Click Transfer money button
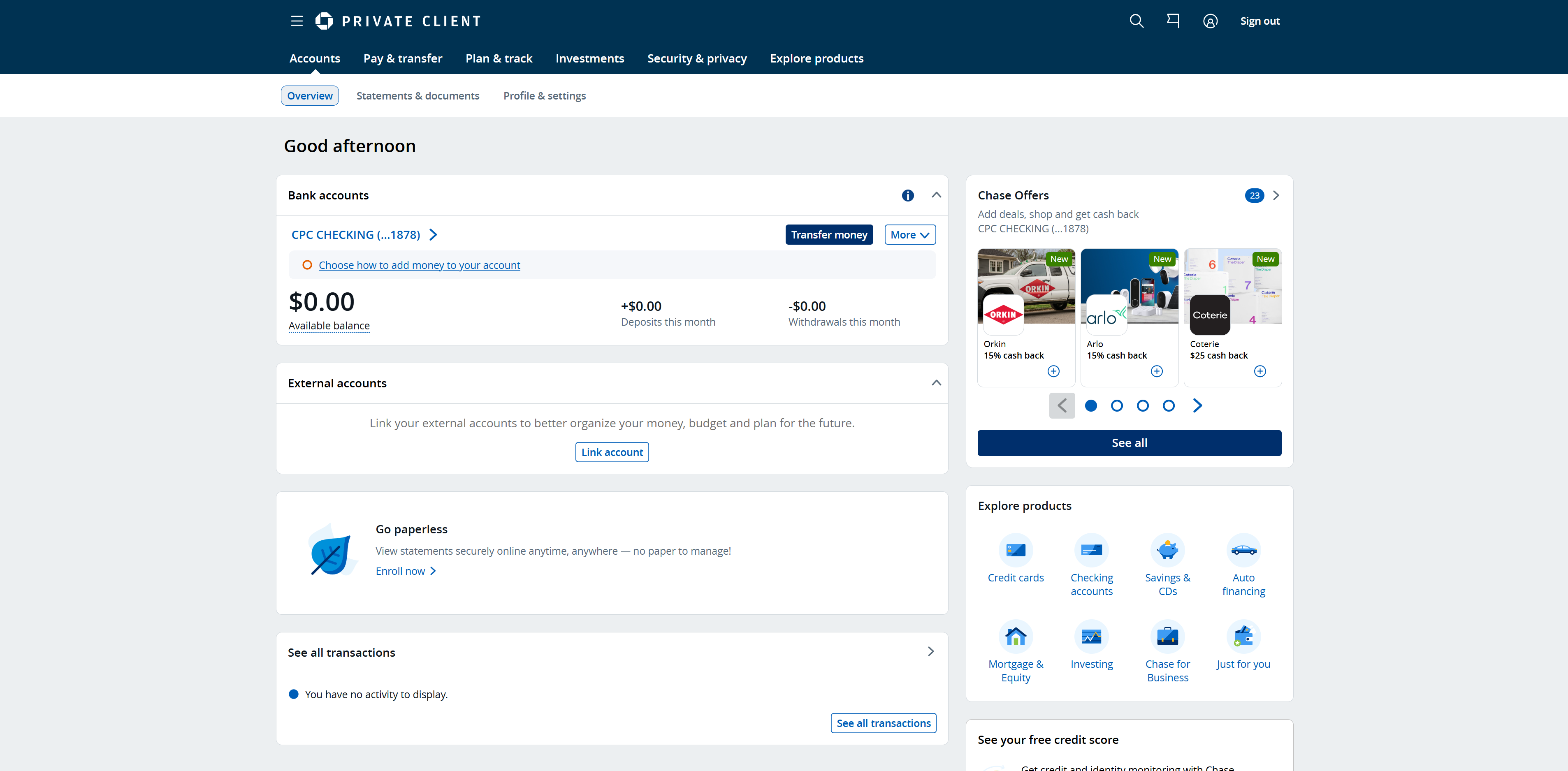1568x771 pixels. click(x=829, y=235)
